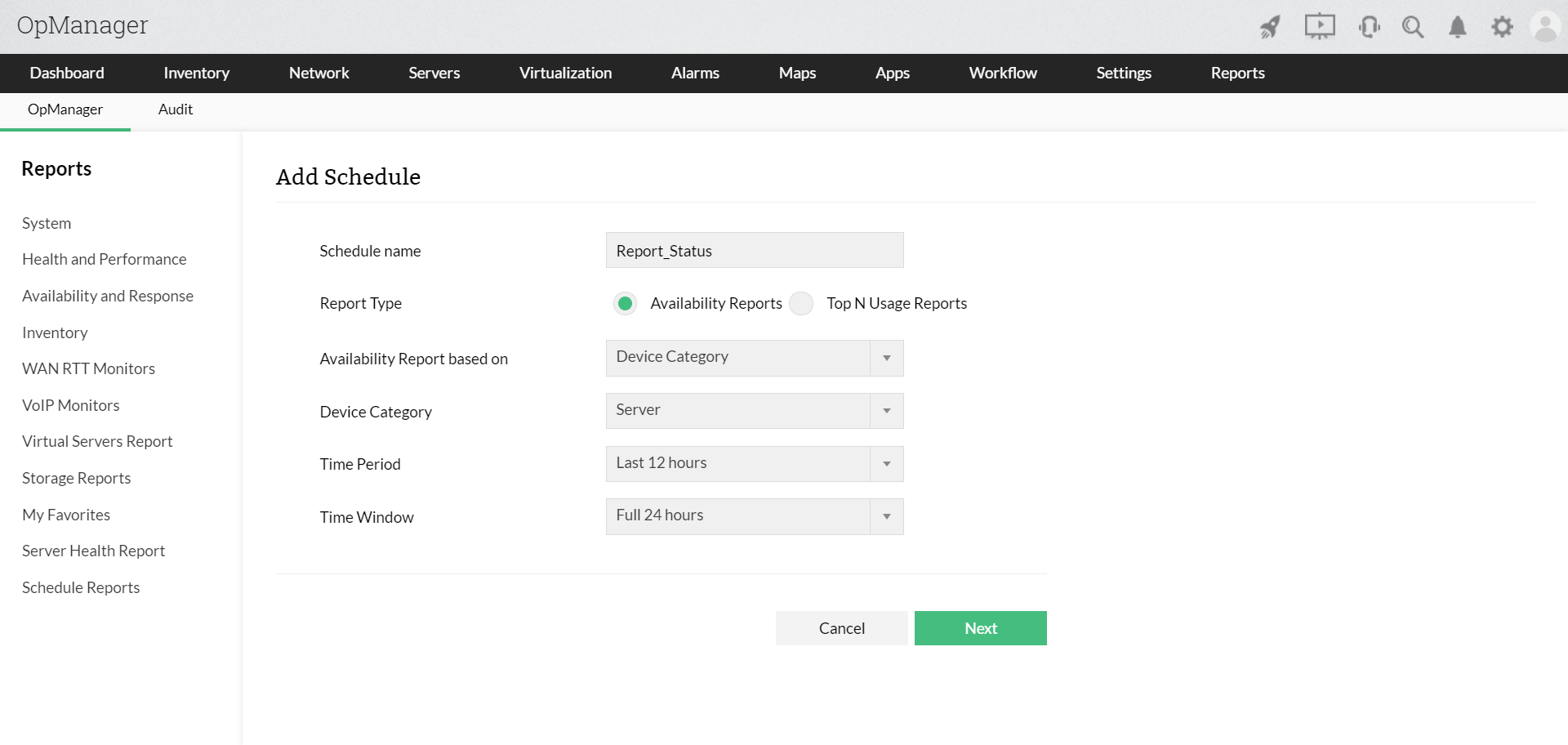
Task: Expand the Availability Report based on dropdown
Action: pyautogui.click(x=886, y=358)
